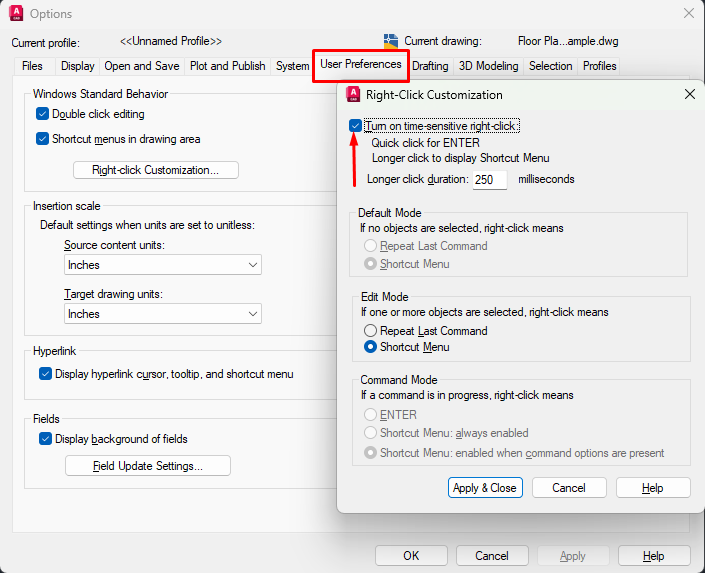Open Help in Right-Click Customization dialog

653,488
